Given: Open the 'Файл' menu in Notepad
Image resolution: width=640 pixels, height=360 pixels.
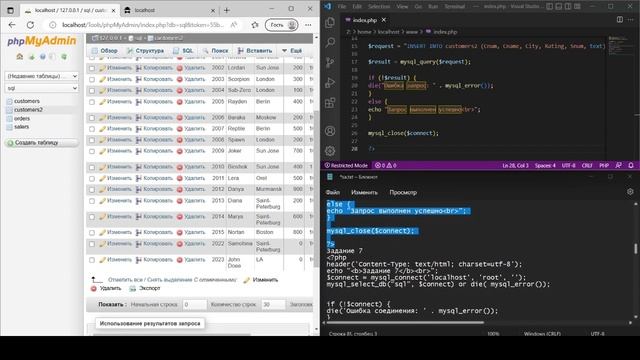Looking at the screenshot, I should [333, 192].
